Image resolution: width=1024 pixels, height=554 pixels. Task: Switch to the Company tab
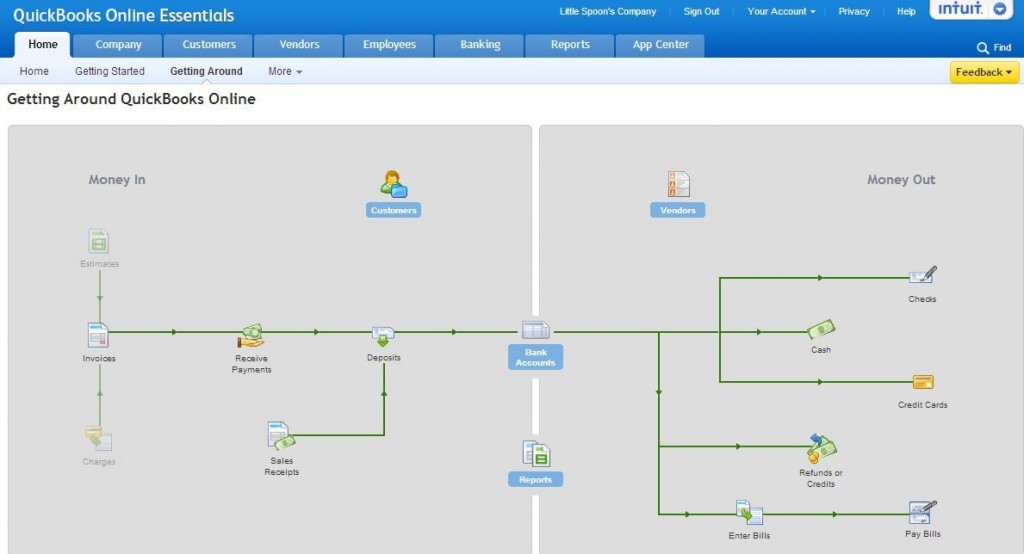tap(118, 44)
